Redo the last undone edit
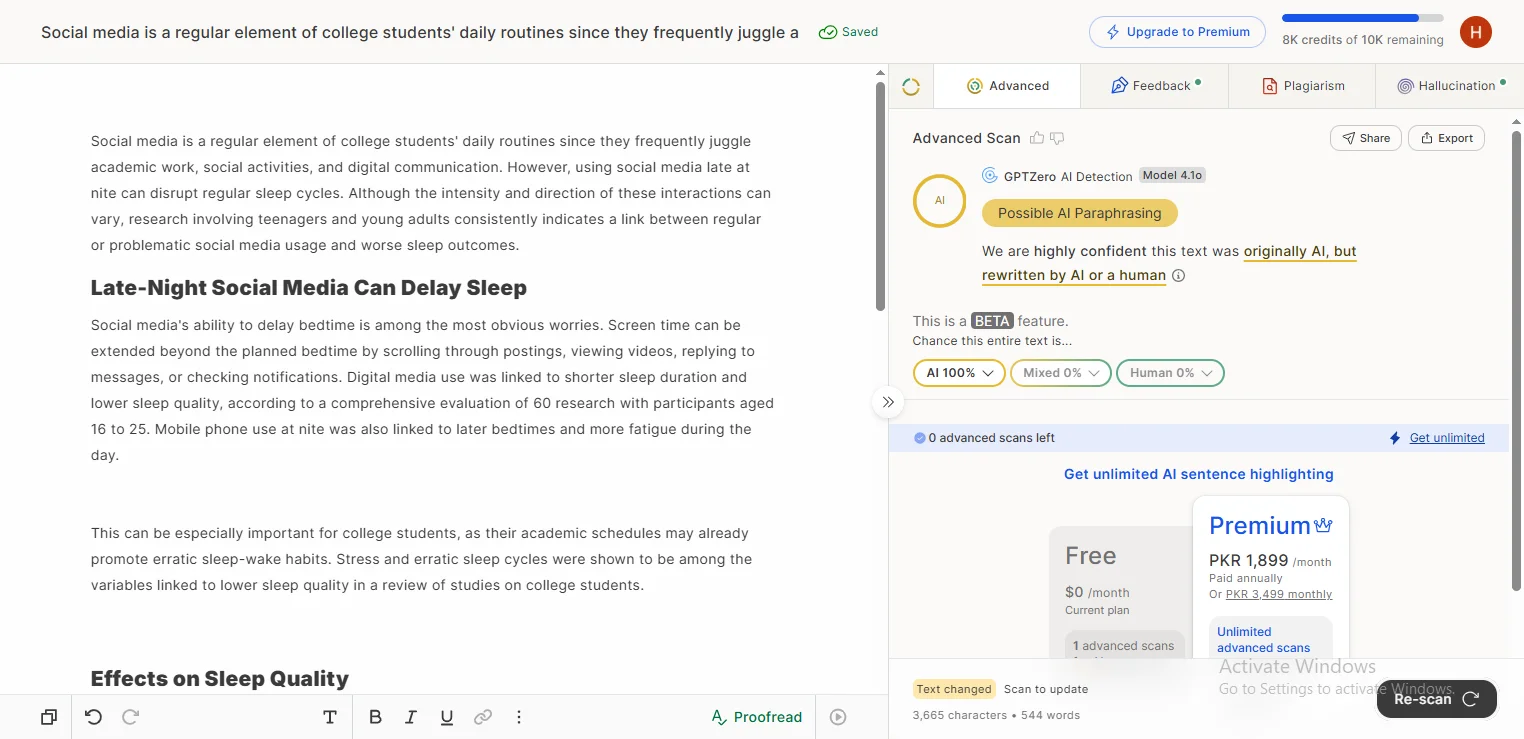The width and height of the screenshot is (1524, 739). pyautogui.click(x=130, y=717)
